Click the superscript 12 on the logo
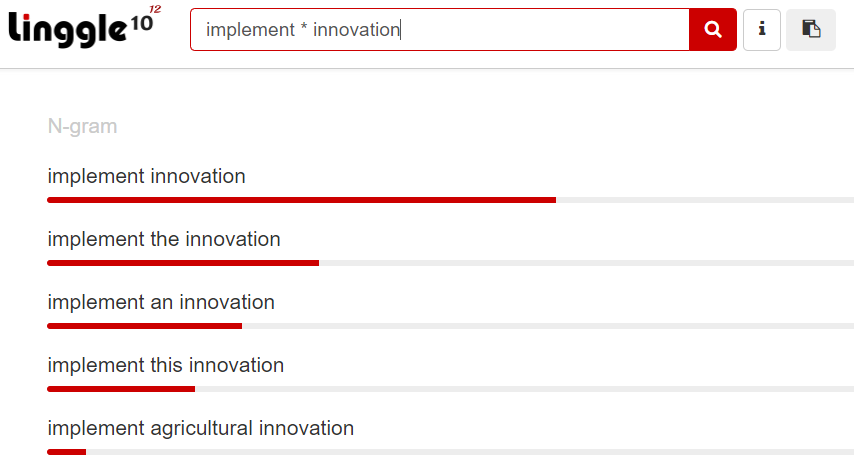 [155, 9]
